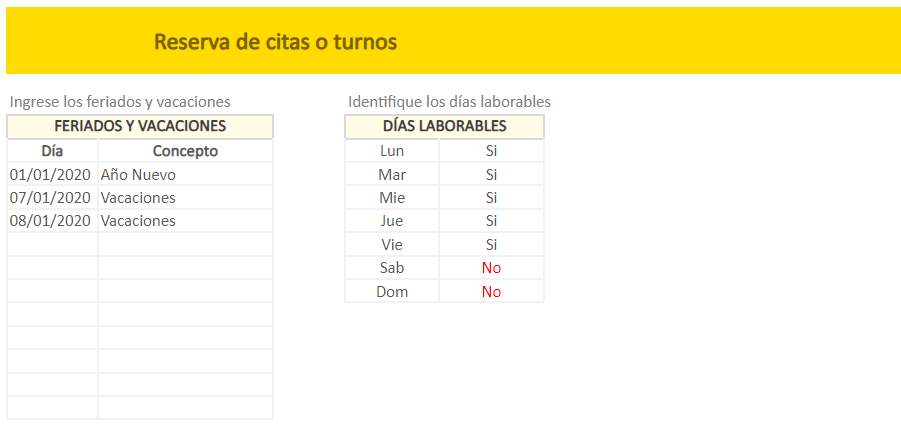
Task: Select the Año Nuevo concept cell
Action: coord(186,174)
